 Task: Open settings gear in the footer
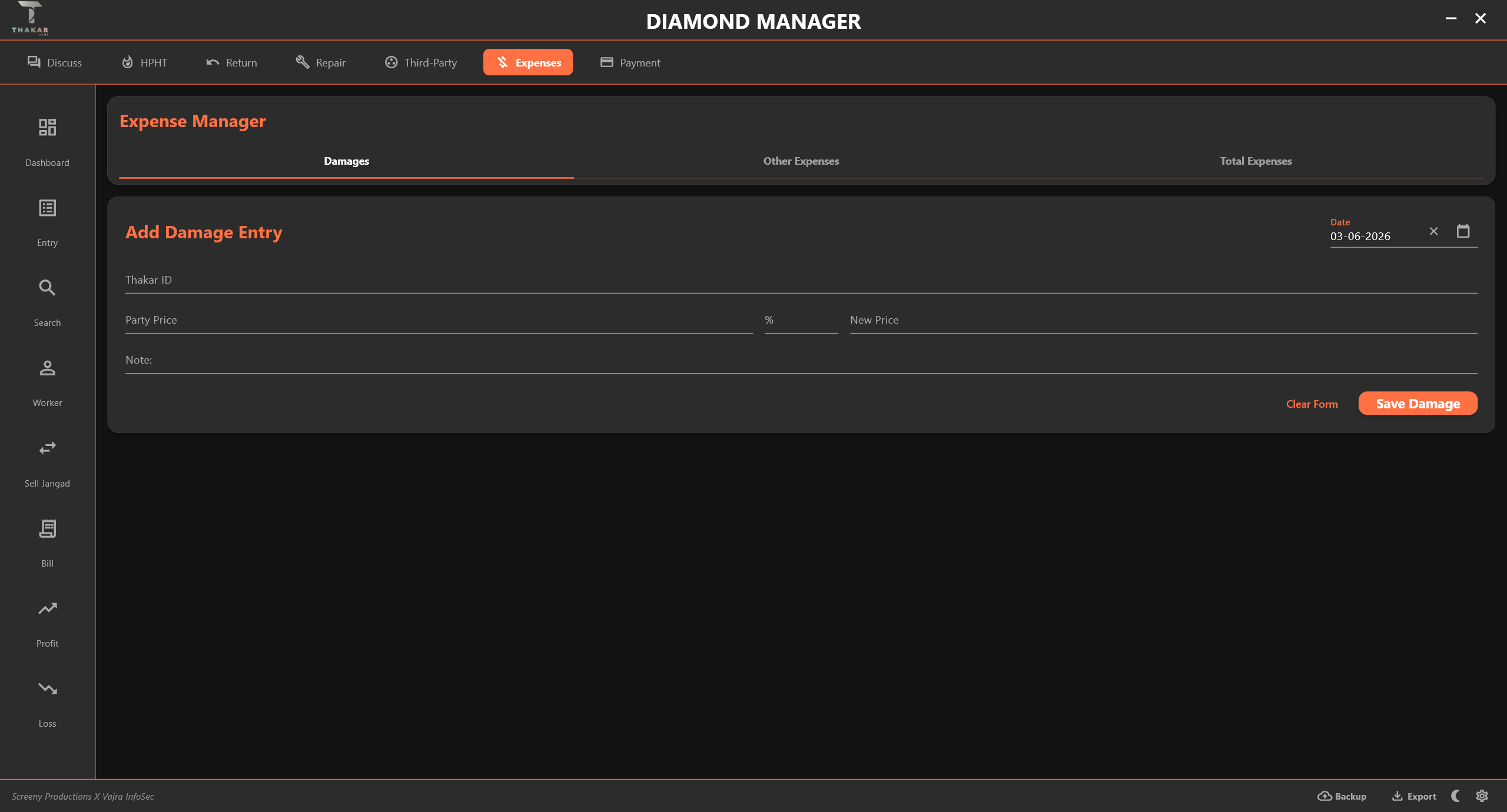pyautogui.click(x=1482, y=796)
